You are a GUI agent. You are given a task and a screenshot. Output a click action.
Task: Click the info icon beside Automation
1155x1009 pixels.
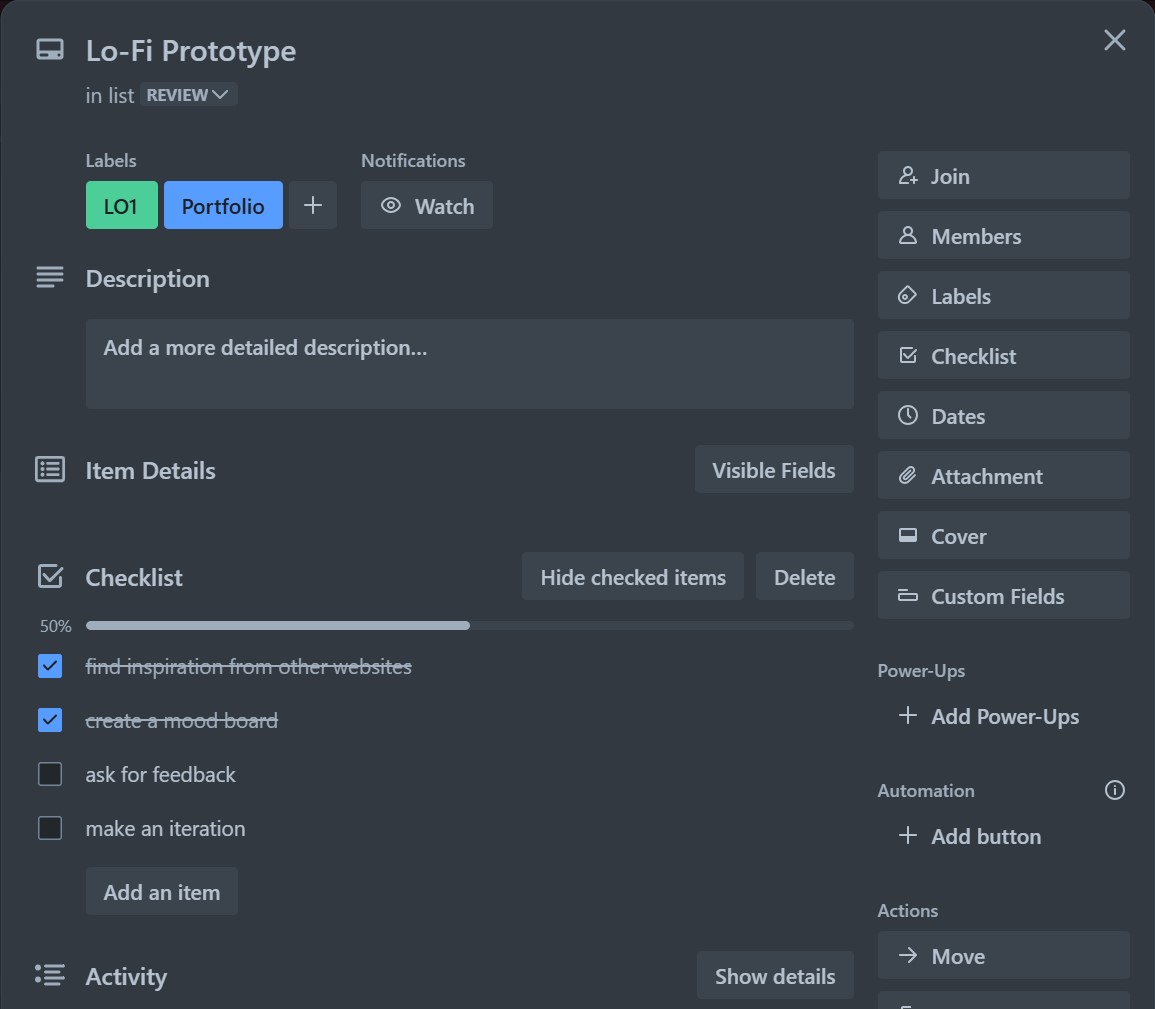(x=1114, y=790)
